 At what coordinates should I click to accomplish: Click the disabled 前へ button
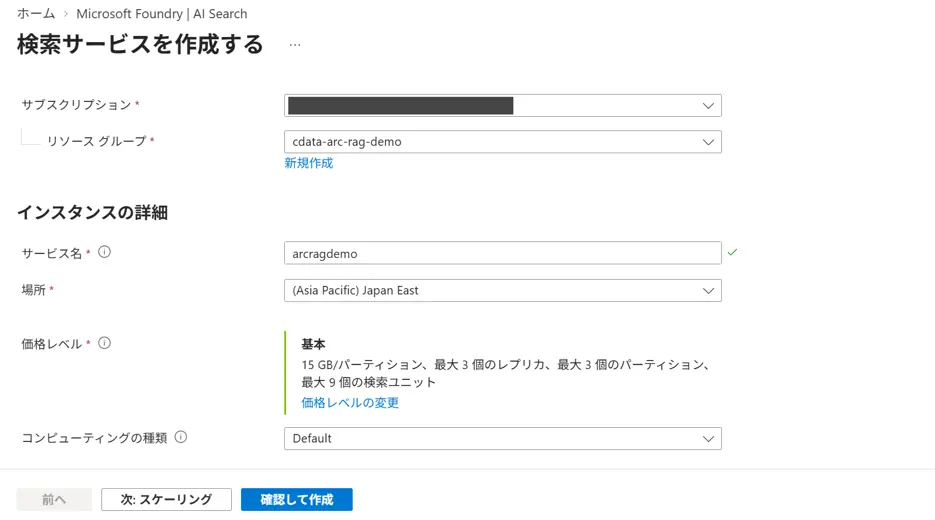point(54,500)
